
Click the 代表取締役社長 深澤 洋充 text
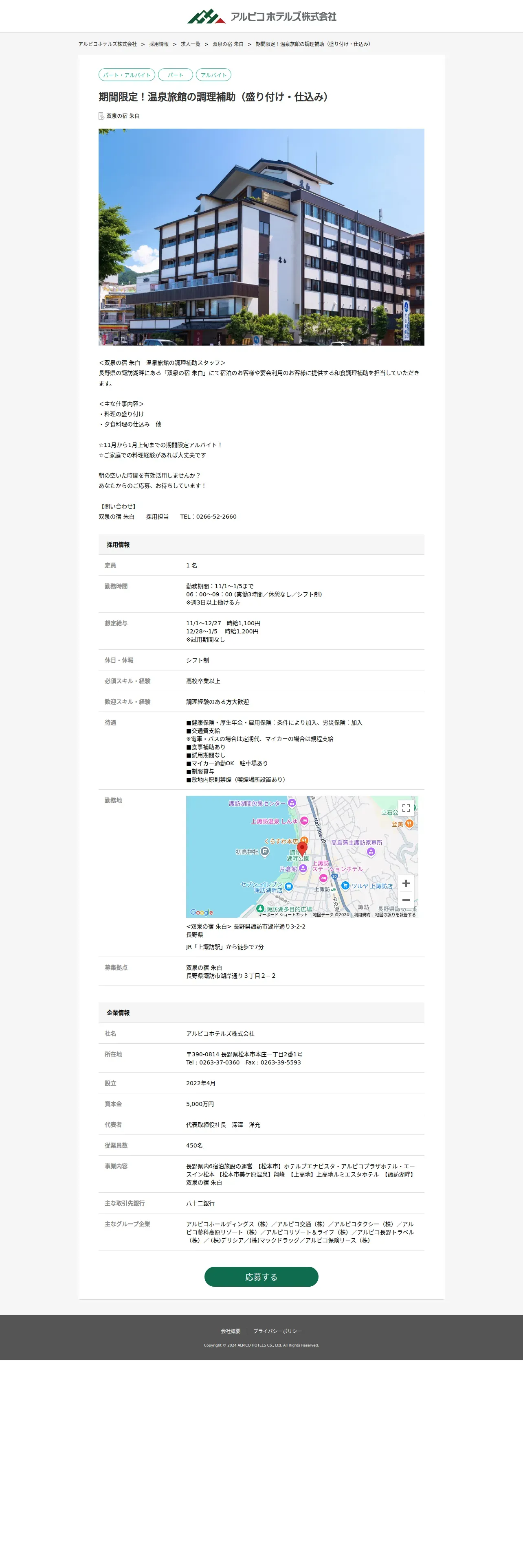(224, 1125)
